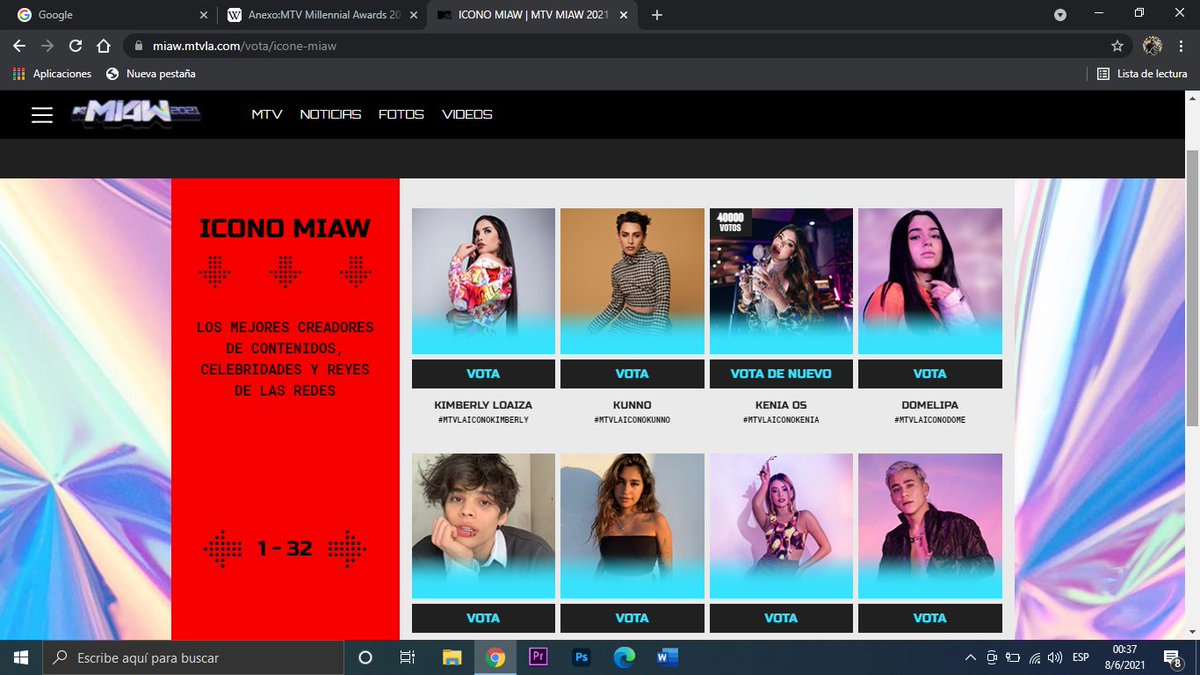Select the ICONO MIAW tab
The width and height of the screenshot is (1200, 675).
pos(530,15)
